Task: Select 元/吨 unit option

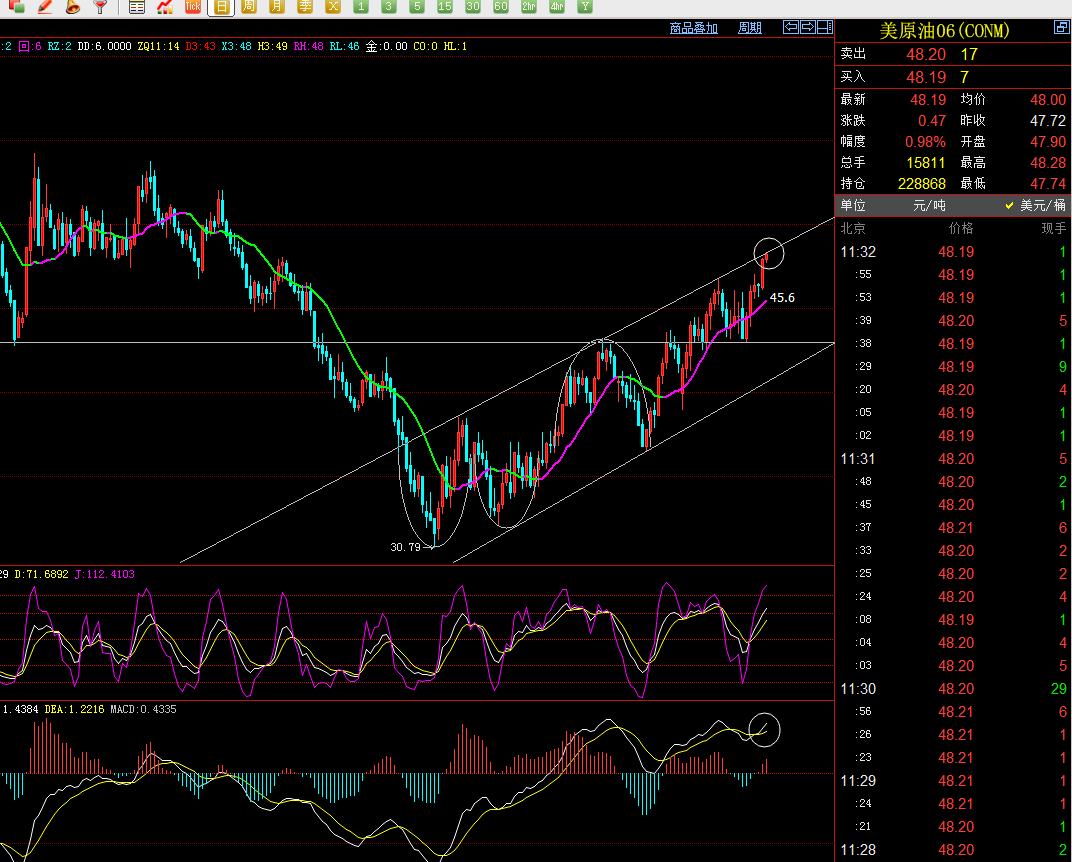Action: tap(929, 205)
